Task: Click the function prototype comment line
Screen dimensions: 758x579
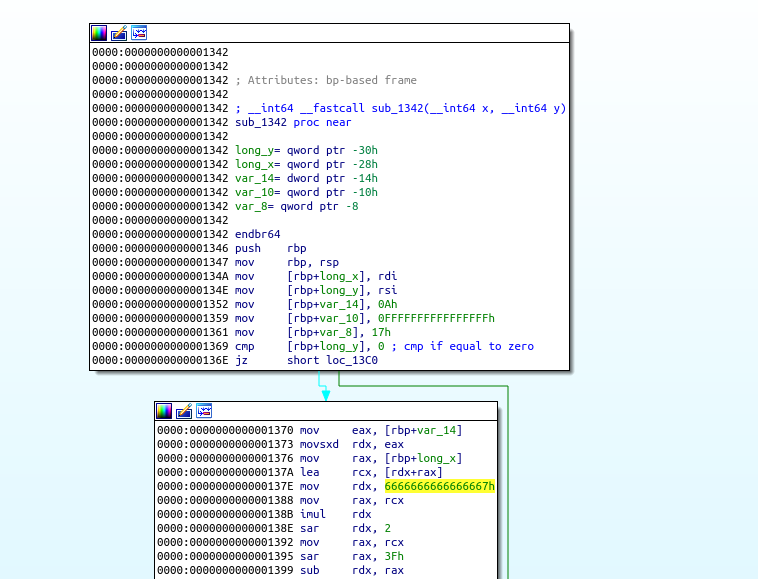Action: point(400,108)
